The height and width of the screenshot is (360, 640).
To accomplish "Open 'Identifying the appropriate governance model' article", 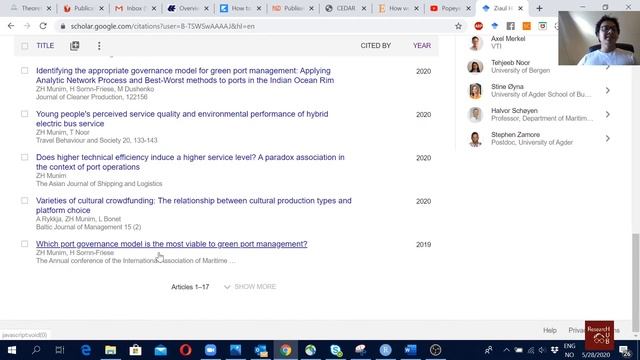I will [x=185, y=76].
